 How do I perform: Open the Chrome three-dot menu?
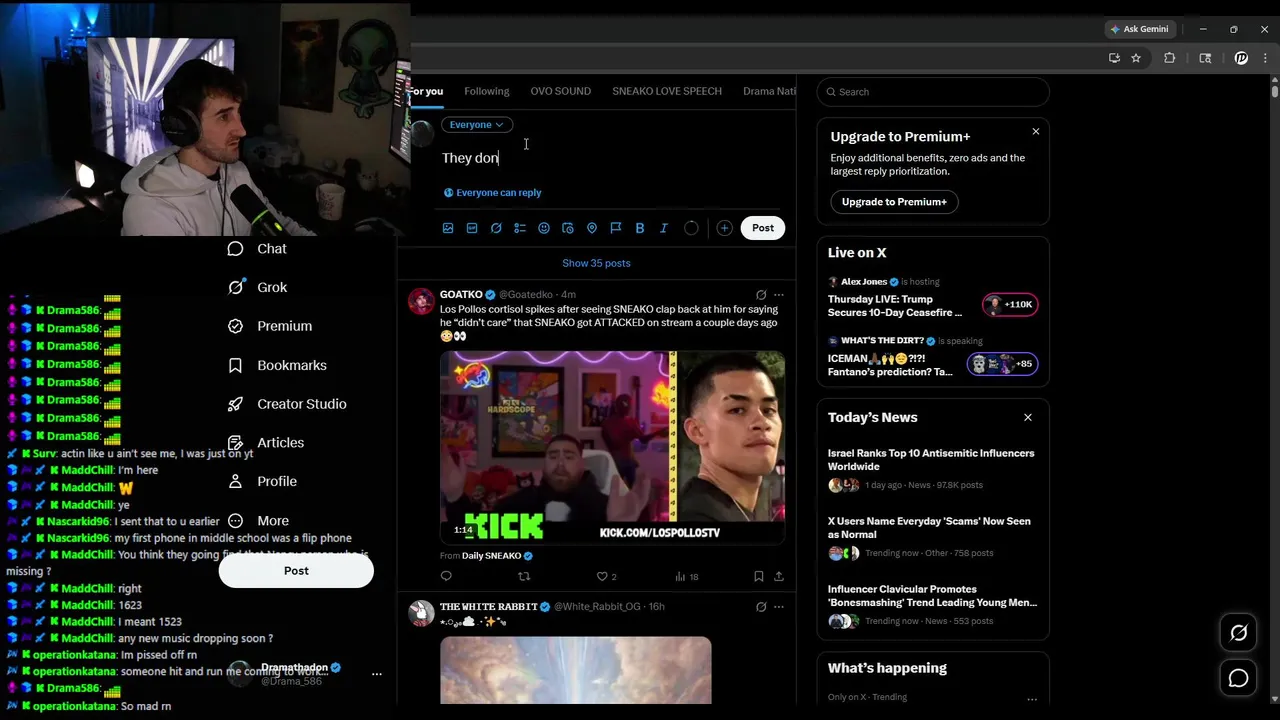click(1265, 58)
